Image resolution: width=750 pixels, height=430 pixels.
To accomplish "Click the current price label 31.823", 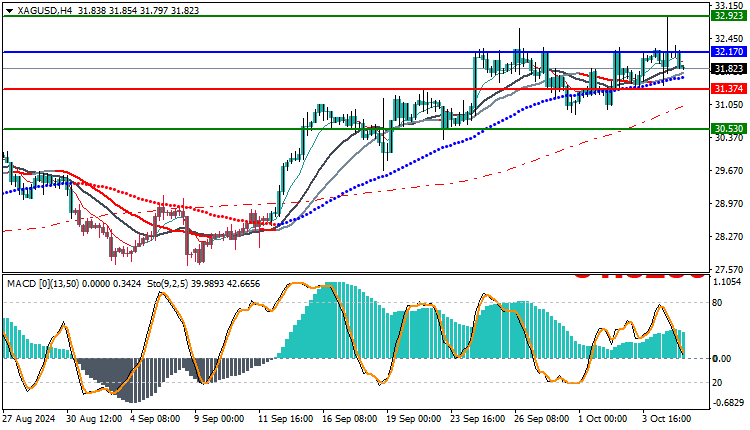I will click(728, 69).
